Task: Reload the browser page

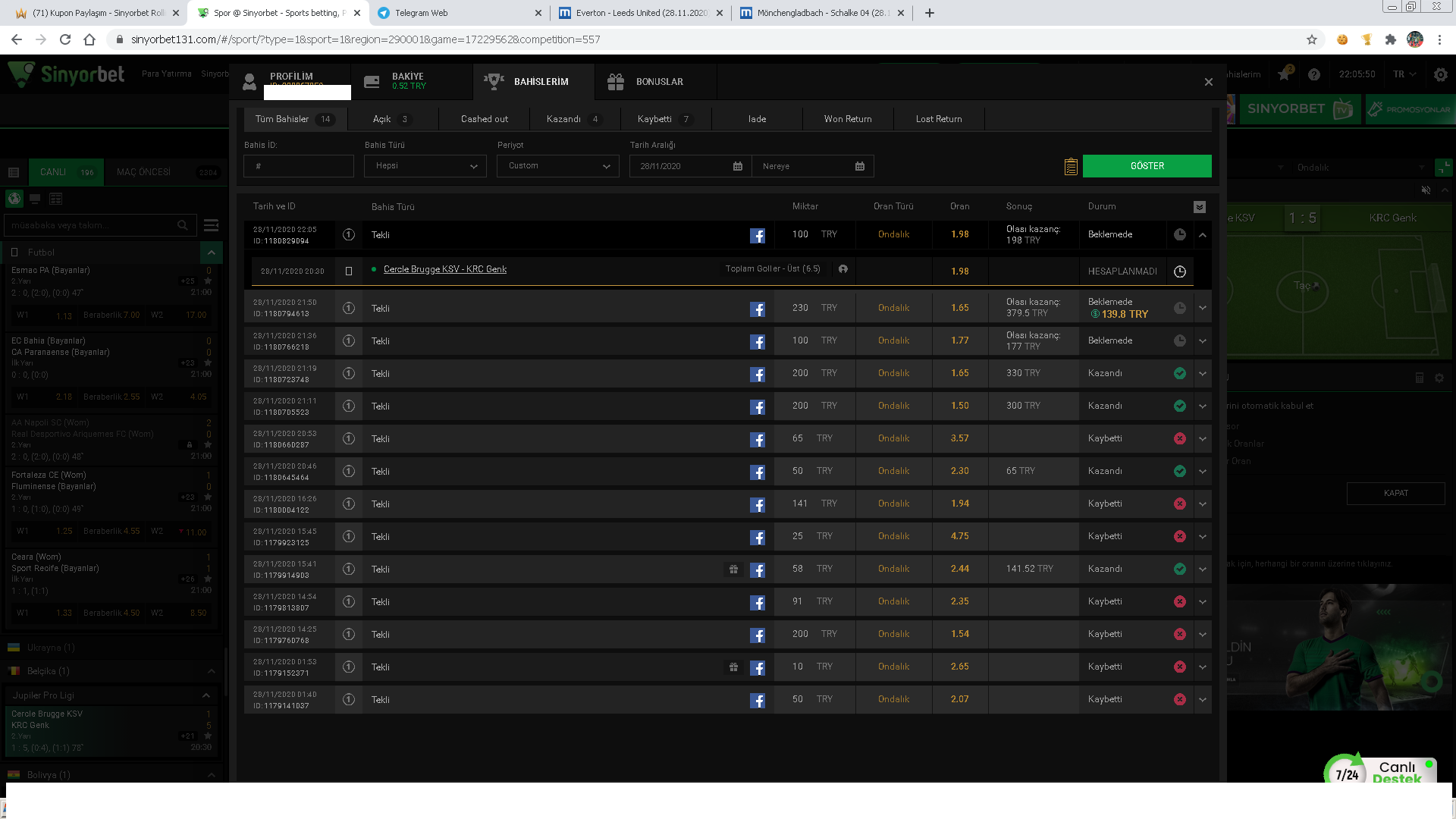Action: (x=65, y=39)
